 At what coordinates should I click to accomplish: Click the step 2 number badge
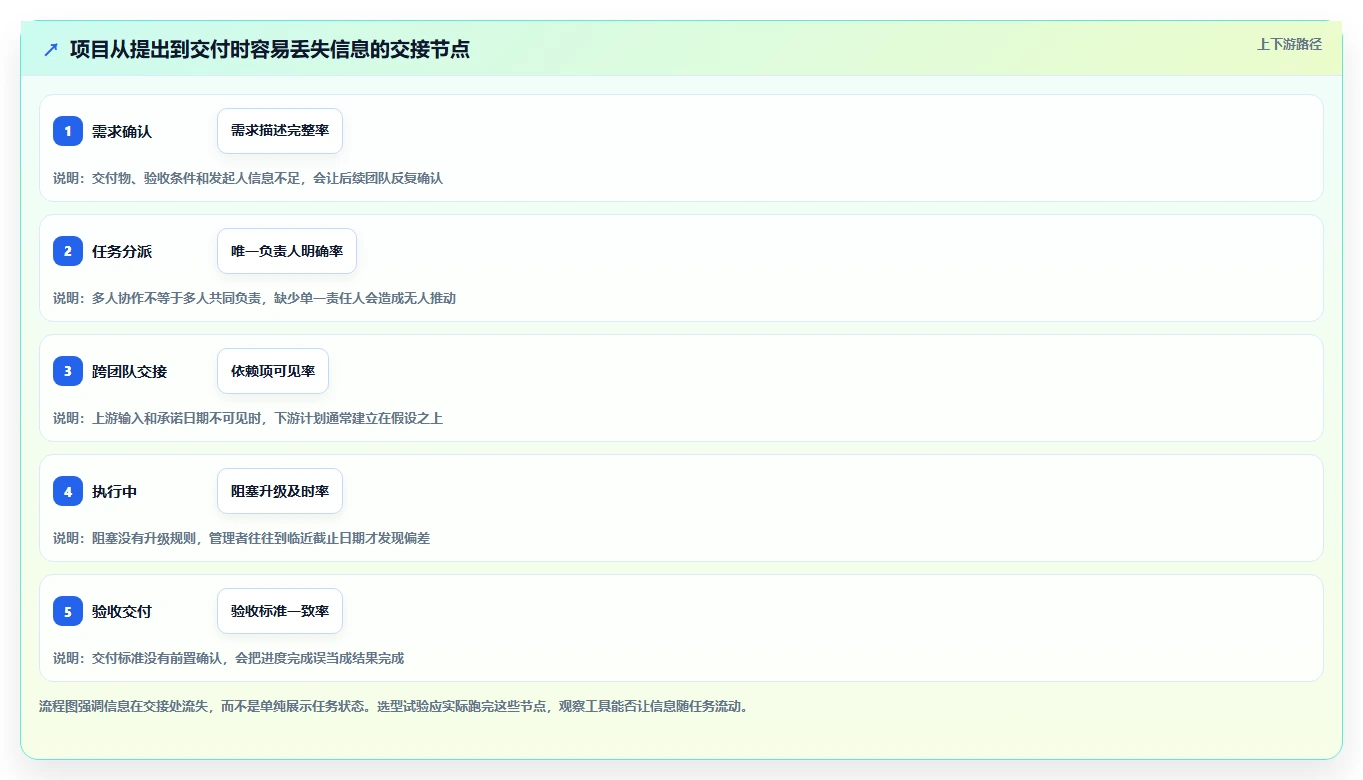click(68, 251)
